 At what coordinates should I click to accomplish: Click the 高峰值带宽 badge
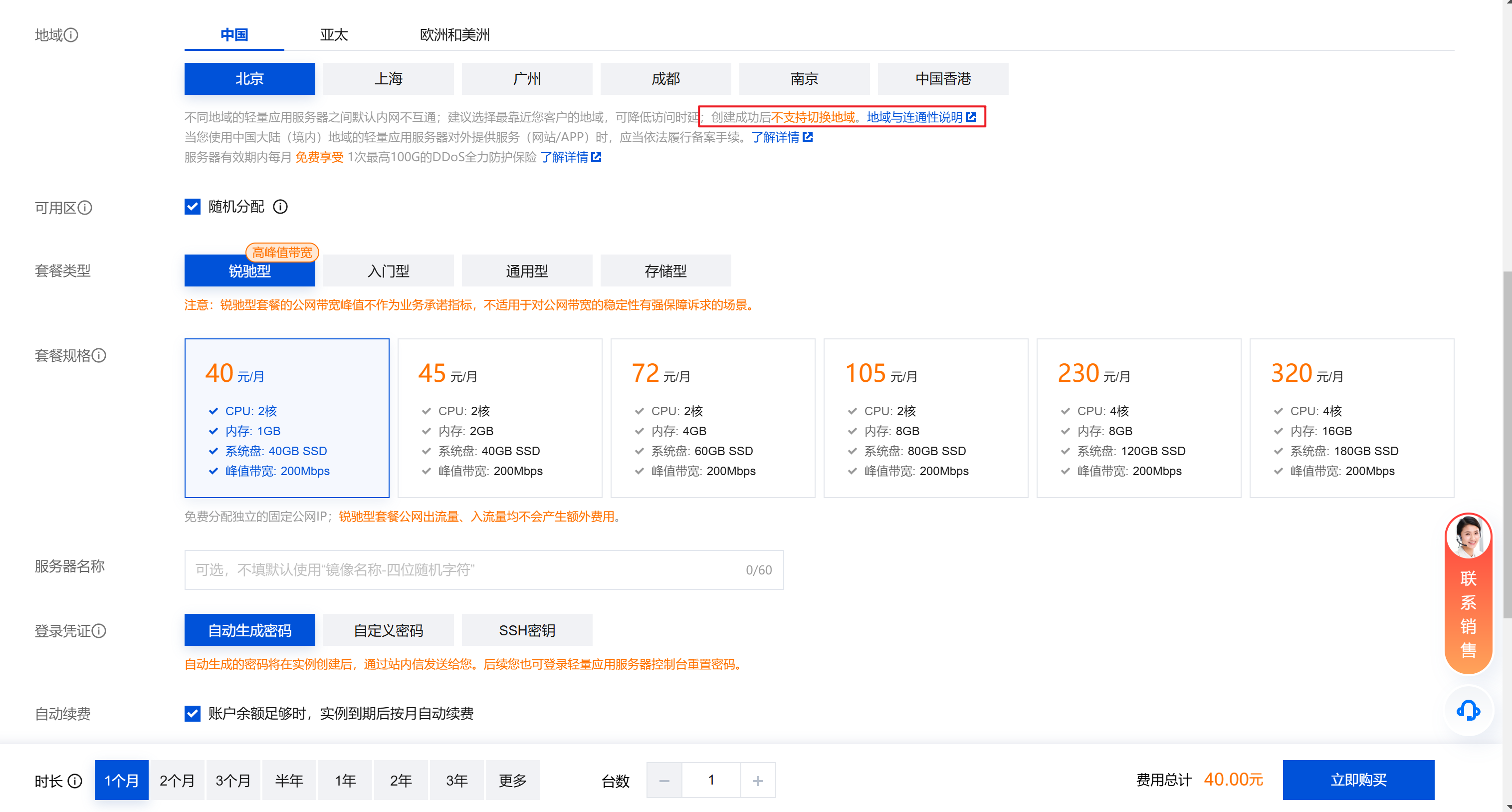282,253
